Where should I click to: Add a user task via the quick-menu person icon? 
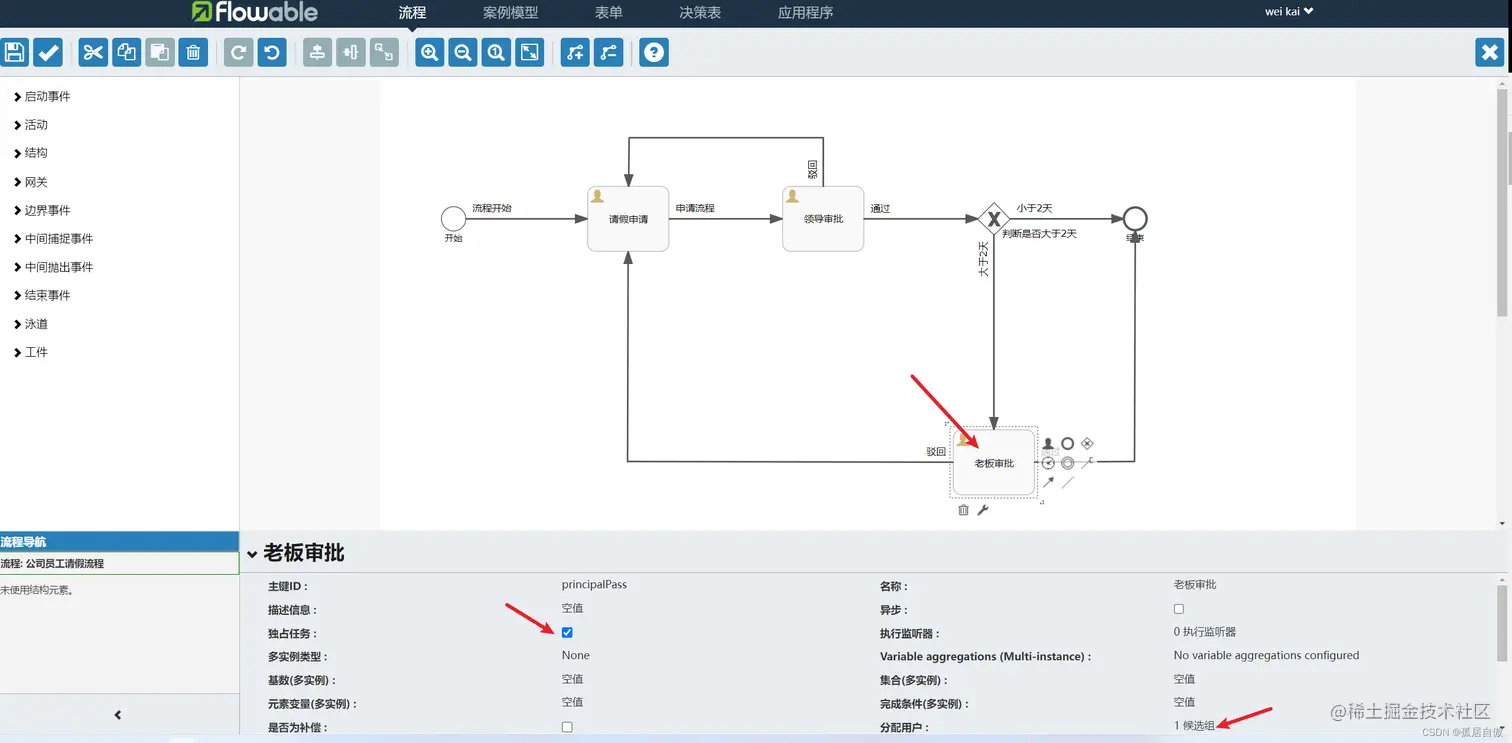1048,443
